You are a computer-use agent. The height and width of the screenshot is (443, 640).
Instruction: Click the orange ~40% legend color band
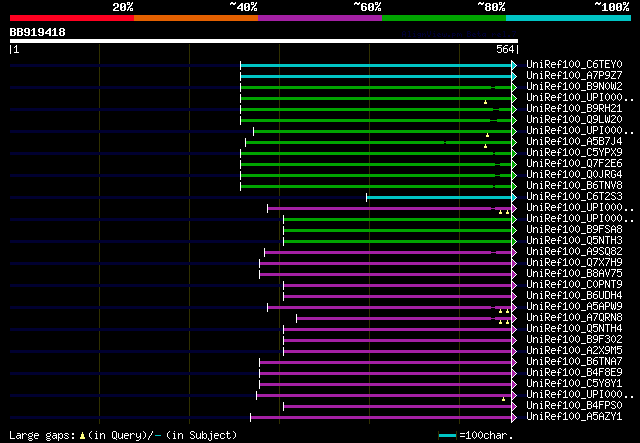196,18
